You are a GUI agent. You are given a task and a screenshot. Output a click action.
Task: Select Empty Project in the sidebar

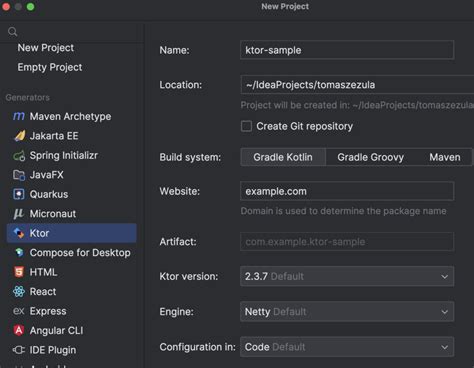pos(50,67)
